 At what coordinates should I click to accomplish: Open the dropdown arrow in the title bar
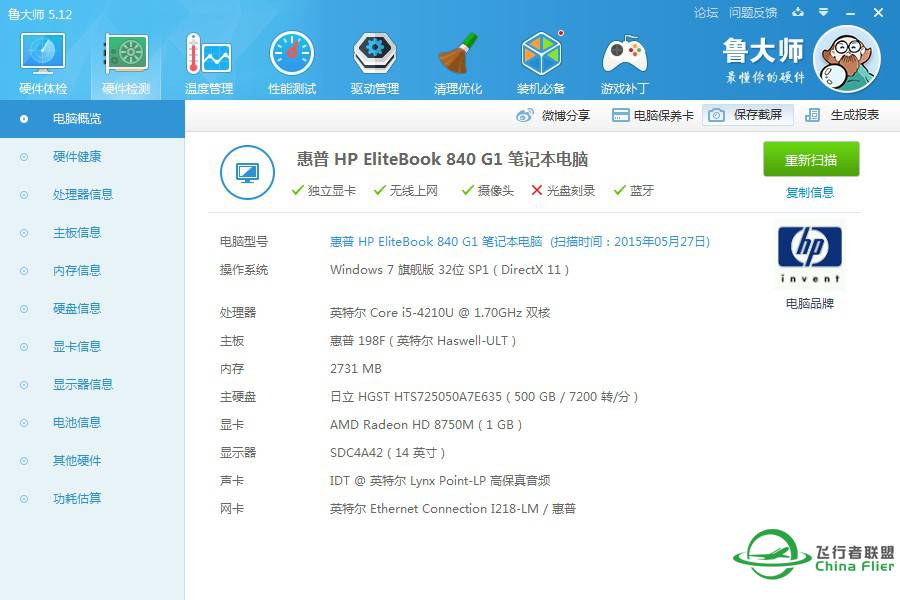(x=822, y=13)
